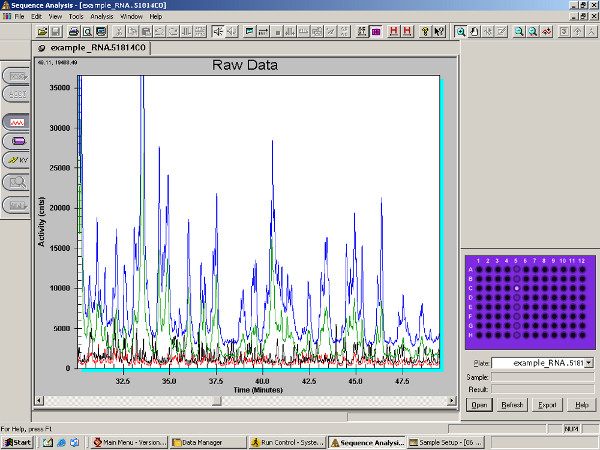This screenshot has width=600, height=450.
Task: Select highlighted well C5 in plate grid
Action: (516, 288)
